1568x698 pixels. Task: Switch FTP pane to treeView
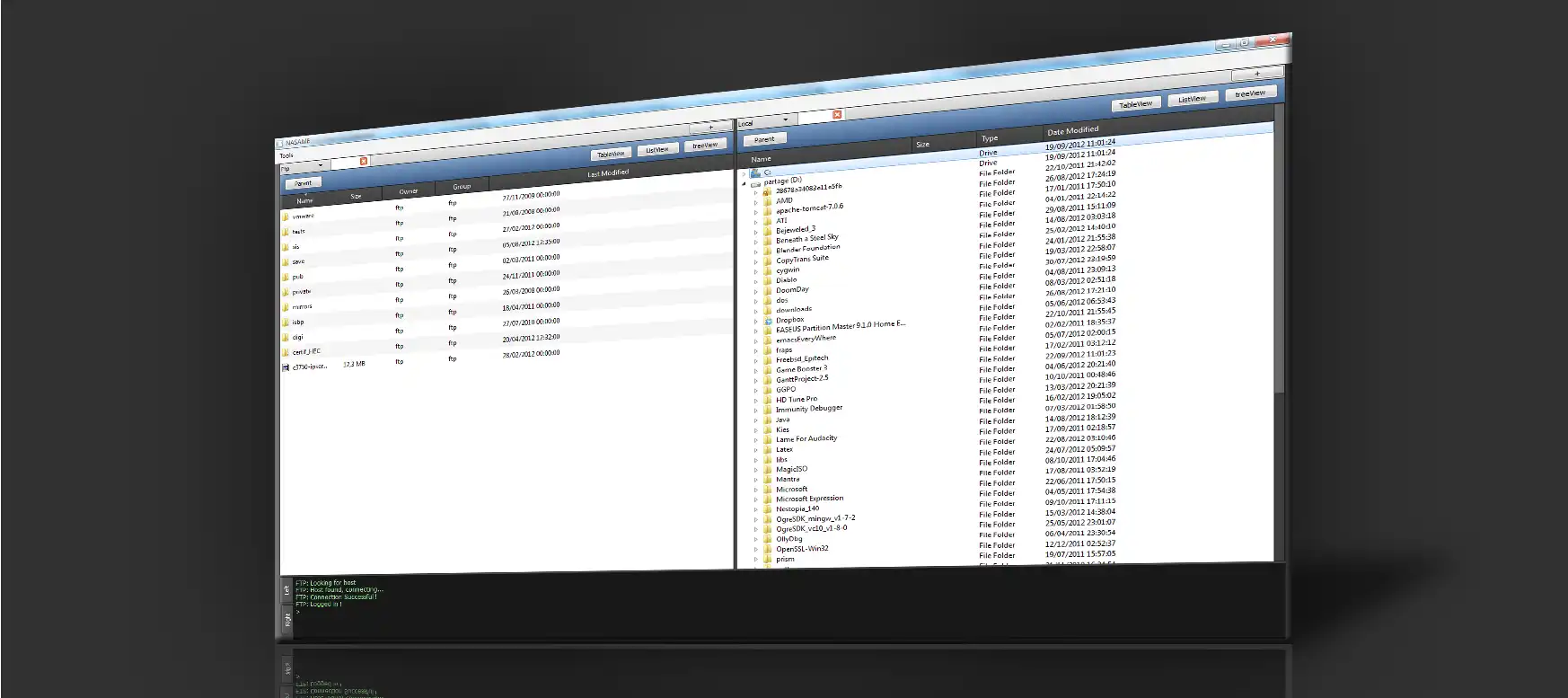705,145
